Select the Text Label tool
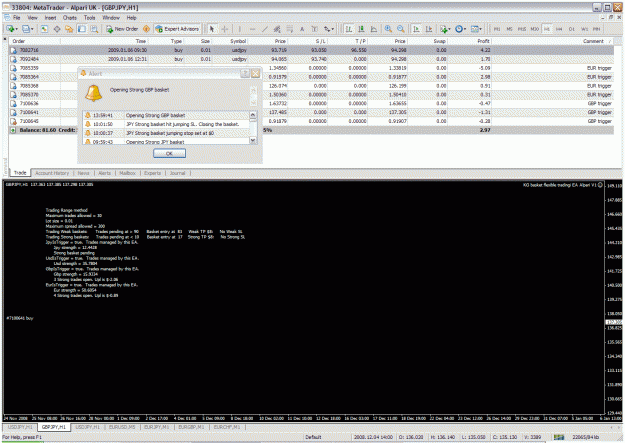The width and height of the screenshot is (625, 443). (314, 29)
